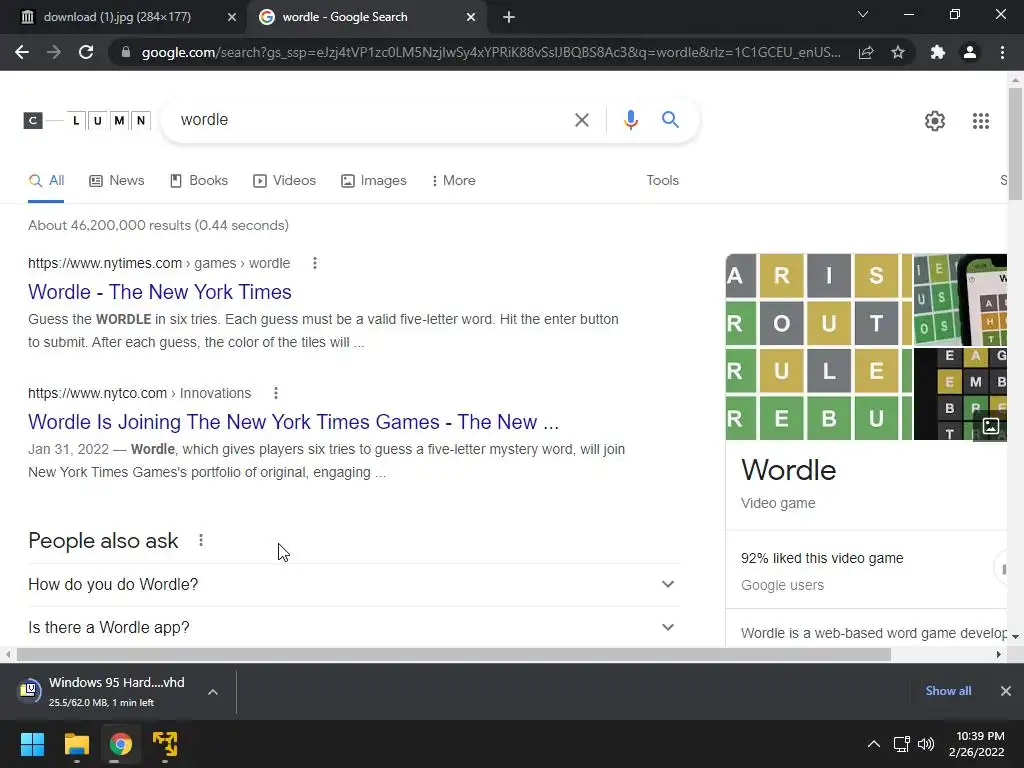The image size is (1024, 768).
Task: Open the Windows Start menu
Action: click(32, 744)
